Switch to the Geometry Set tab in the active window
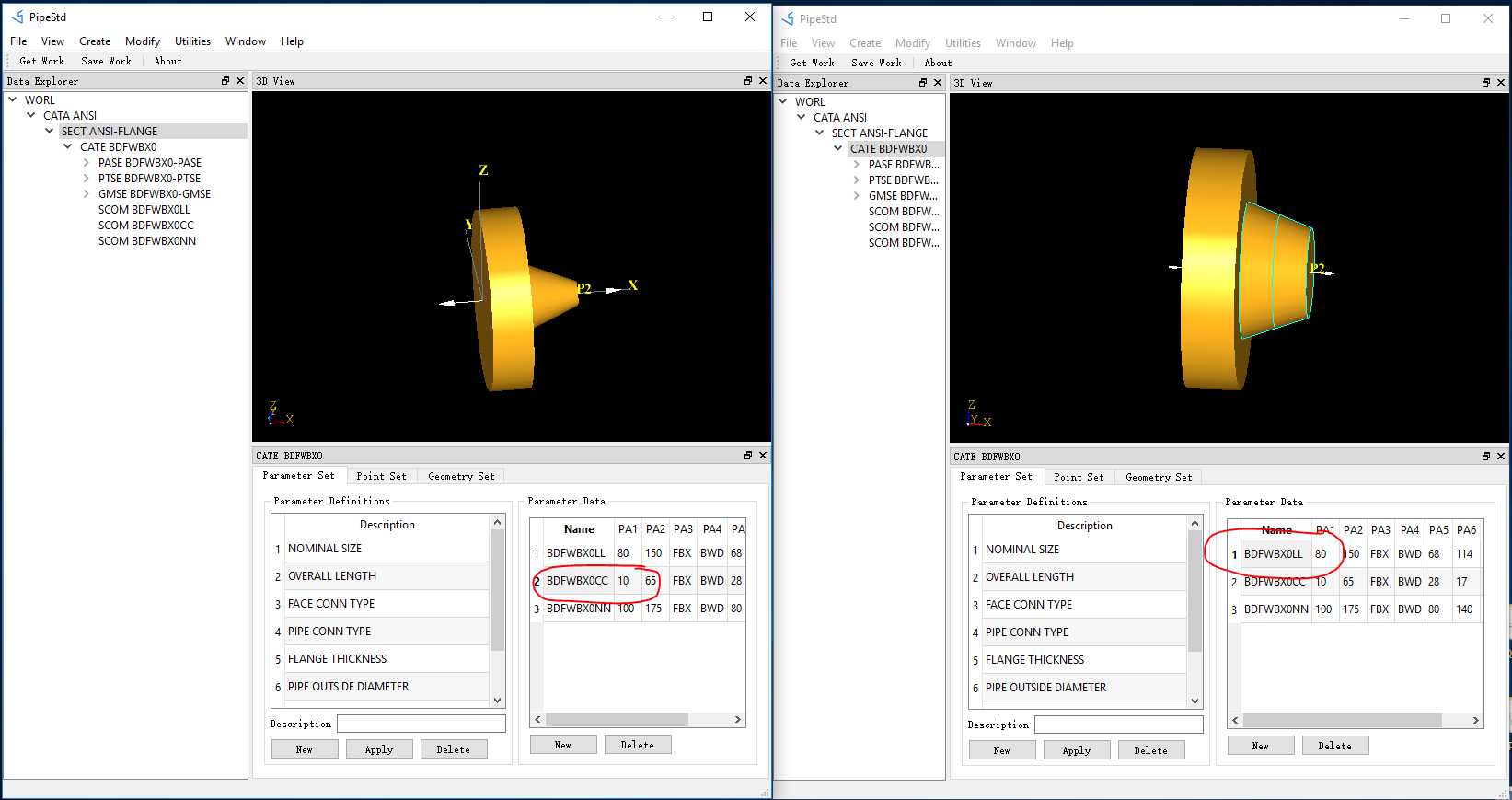 [461, 476]
